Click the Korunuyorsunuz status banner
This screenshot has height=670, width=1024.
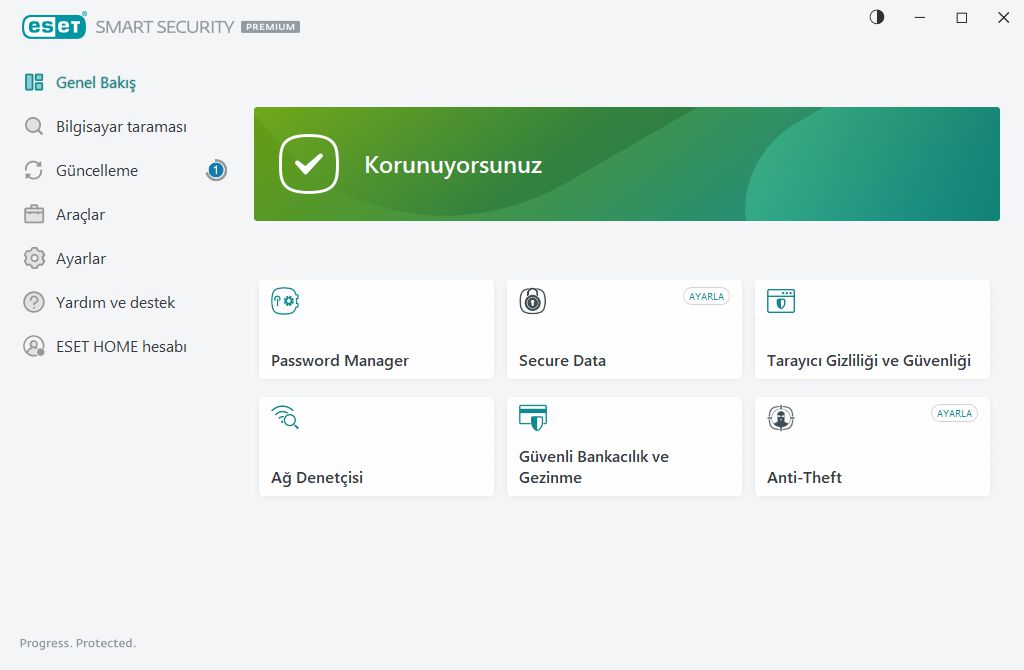626,164
